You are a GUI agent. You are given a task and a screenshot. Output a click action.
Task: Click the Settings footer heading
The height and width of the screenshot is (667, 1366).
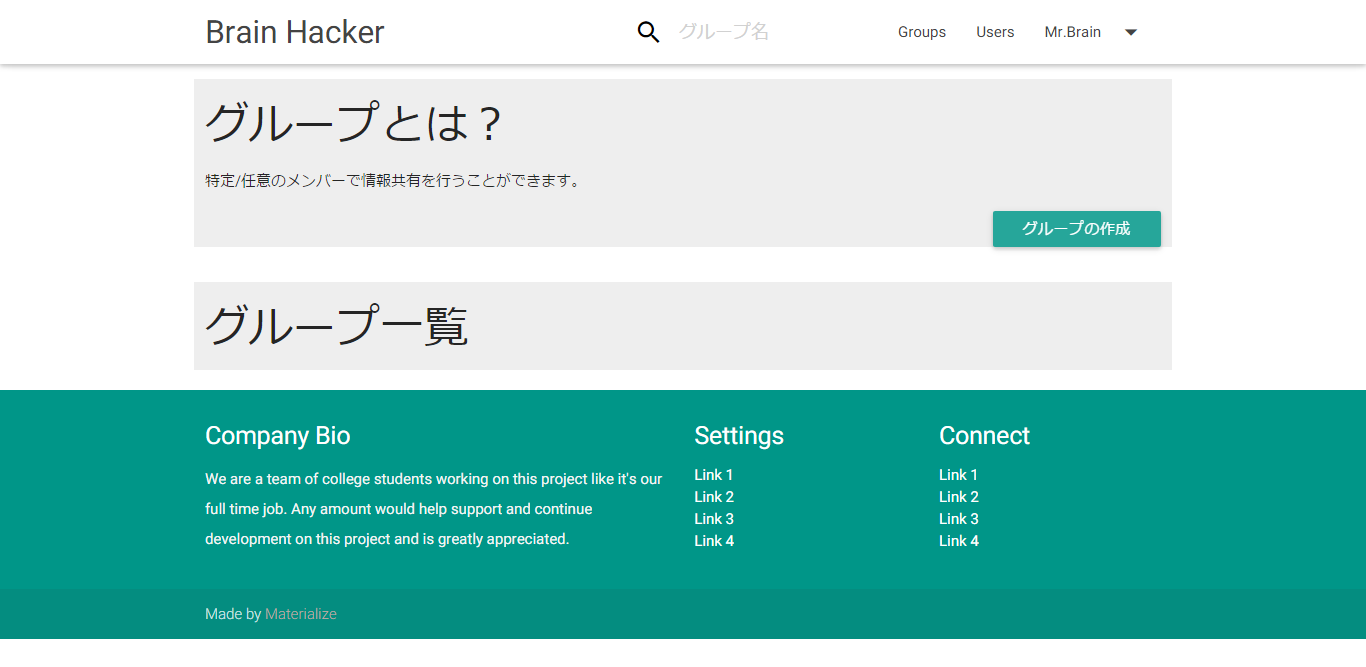739,436
